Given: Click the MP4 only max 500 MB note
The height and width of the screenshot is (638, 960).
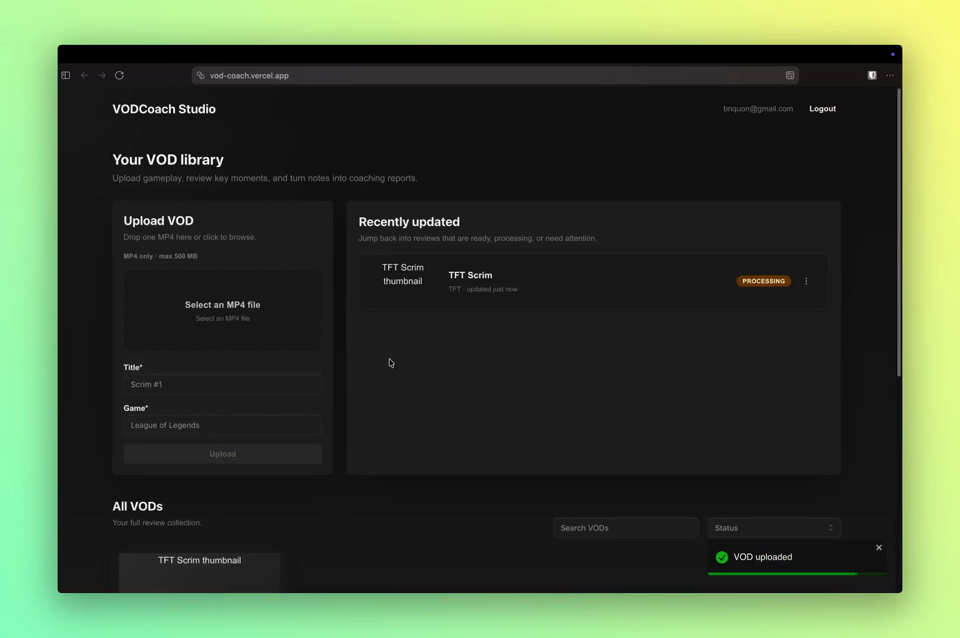Looking at the screenshot, I should pyautogui.click(x=160, y=256).
